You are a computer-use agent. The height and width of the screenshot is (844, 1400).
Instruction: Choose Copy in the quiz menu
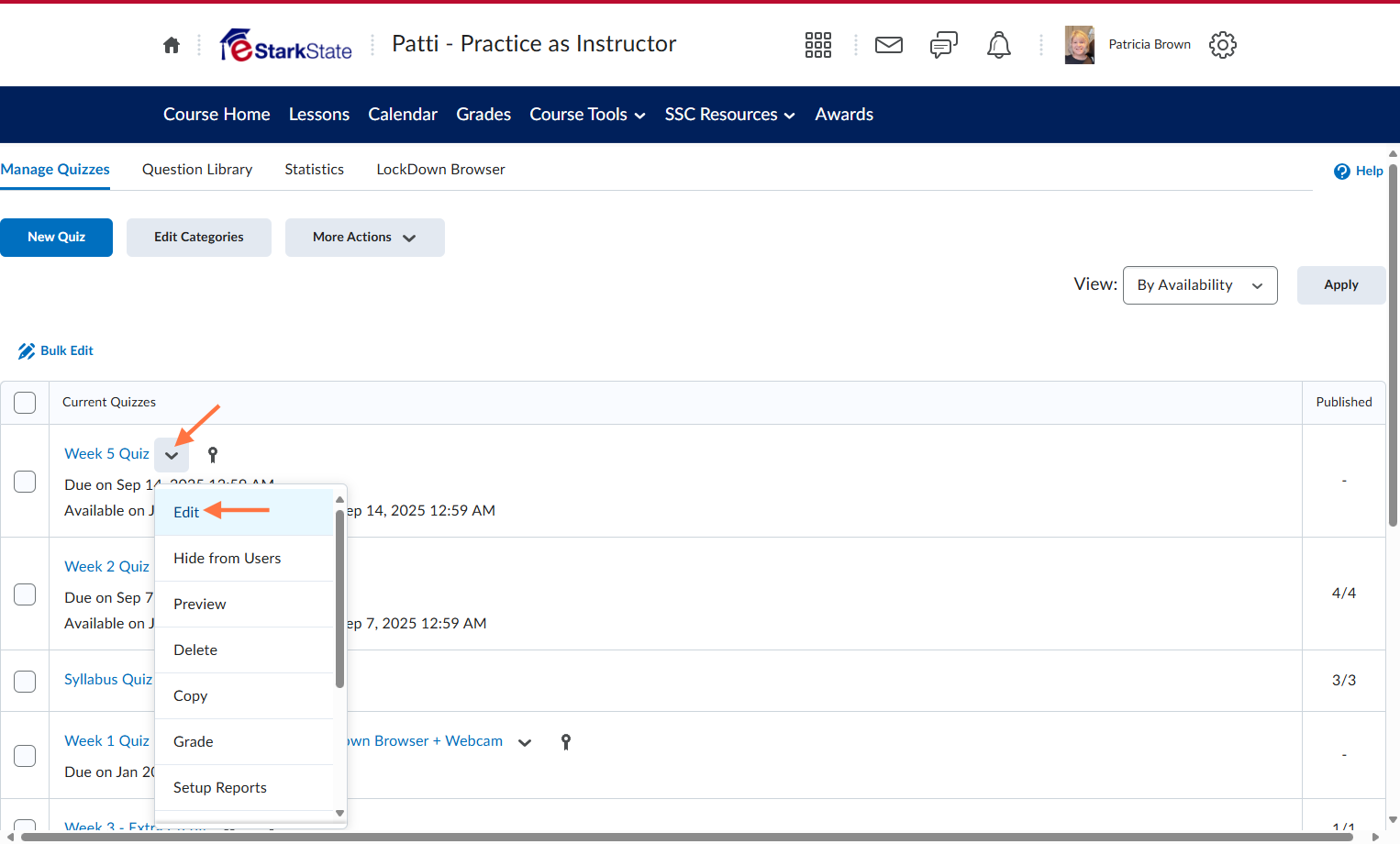tap(244, 696)
